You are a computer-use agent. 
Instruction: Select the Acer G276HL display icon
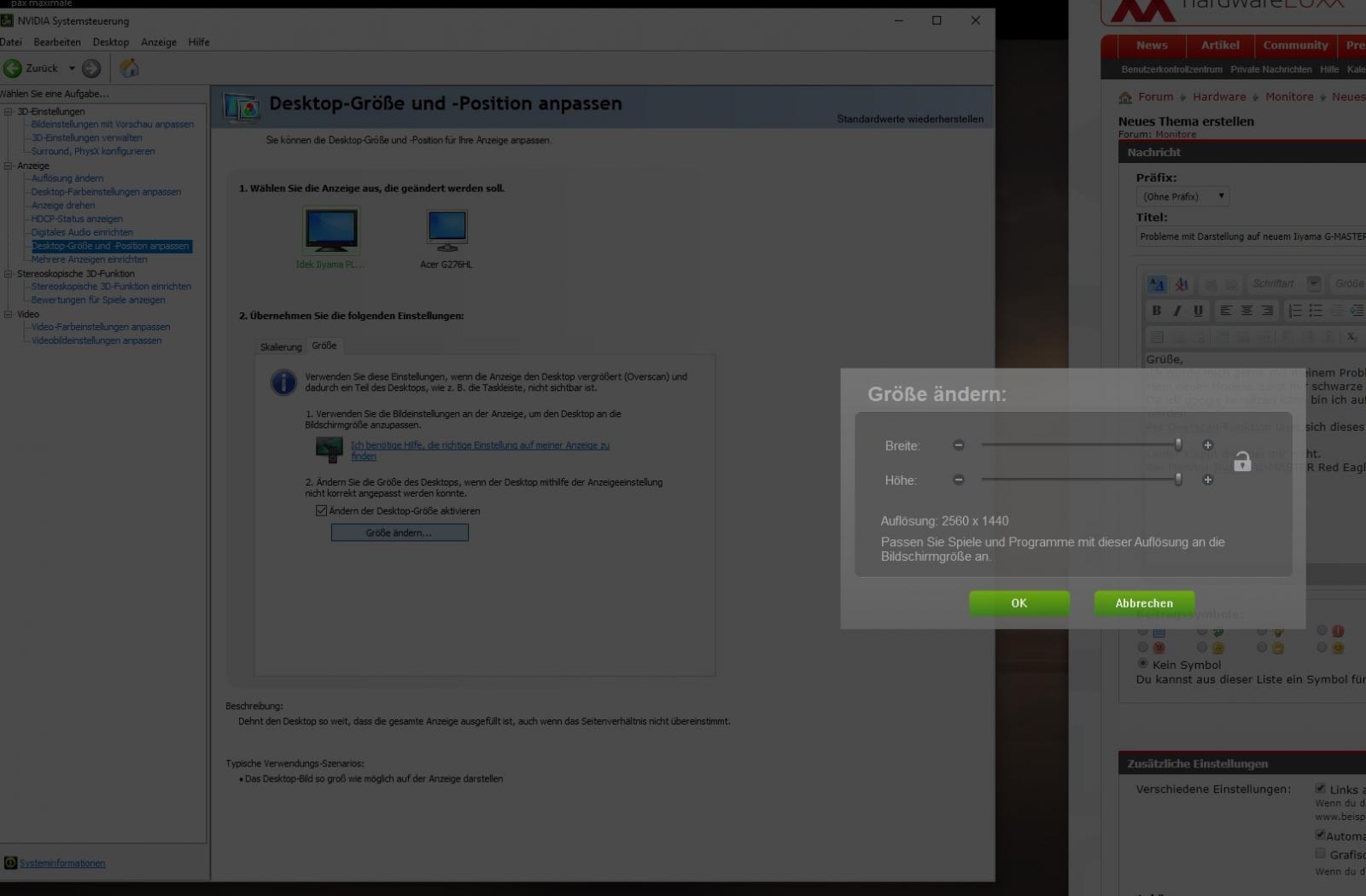[447, 230]
